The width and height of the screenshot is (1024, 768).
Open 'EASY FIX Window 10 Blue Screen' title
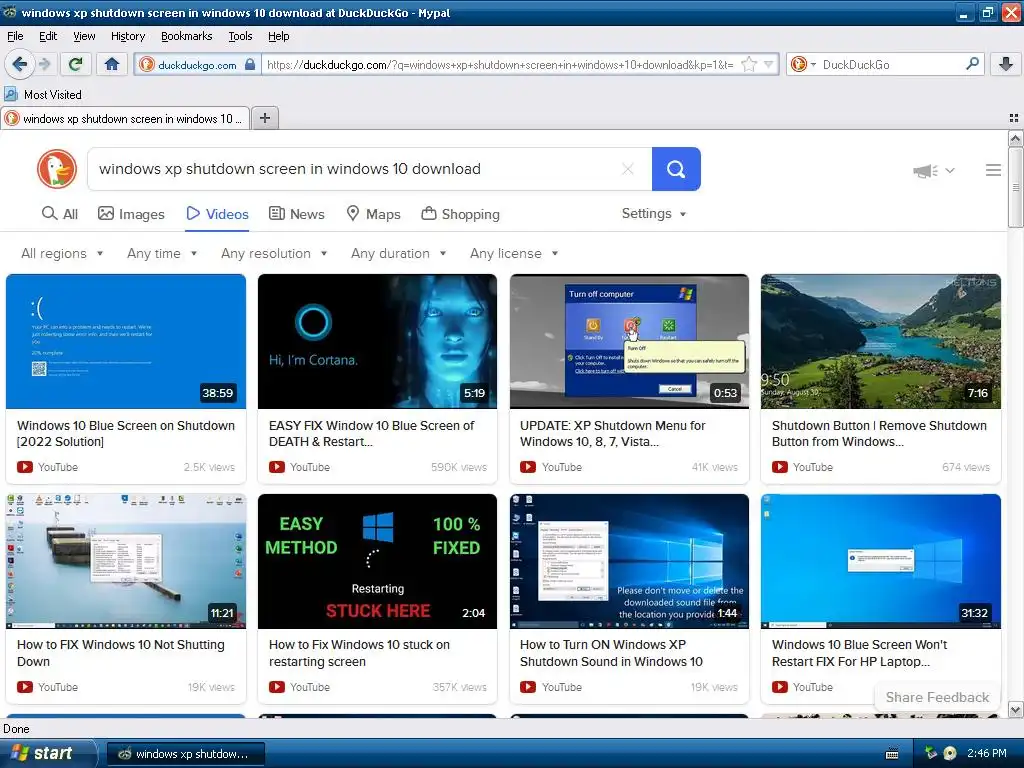coord(372,434)
